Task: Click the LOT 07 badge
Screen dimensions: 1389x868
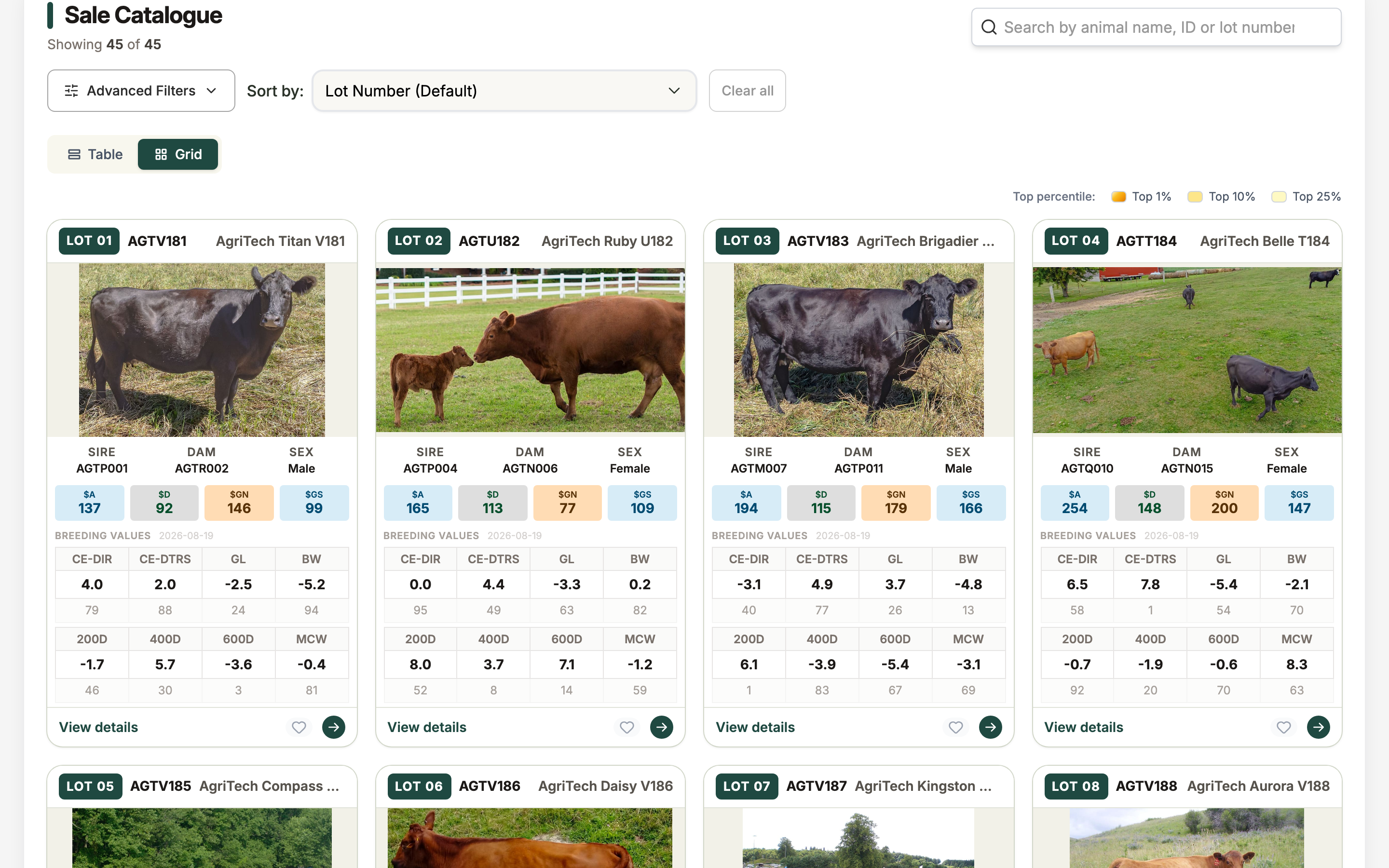Action: pos(747,787)
